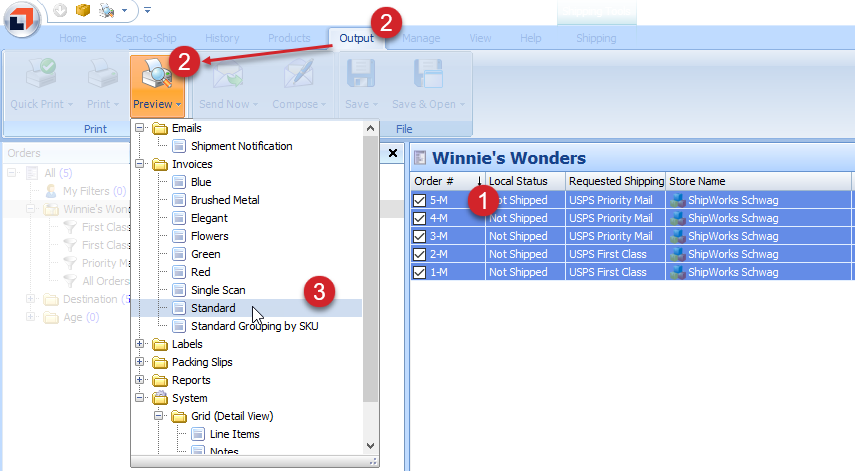Viewport: 855px width, 471px height.
Task: Open the Products ribbon tab
Action: pos(289,38)
